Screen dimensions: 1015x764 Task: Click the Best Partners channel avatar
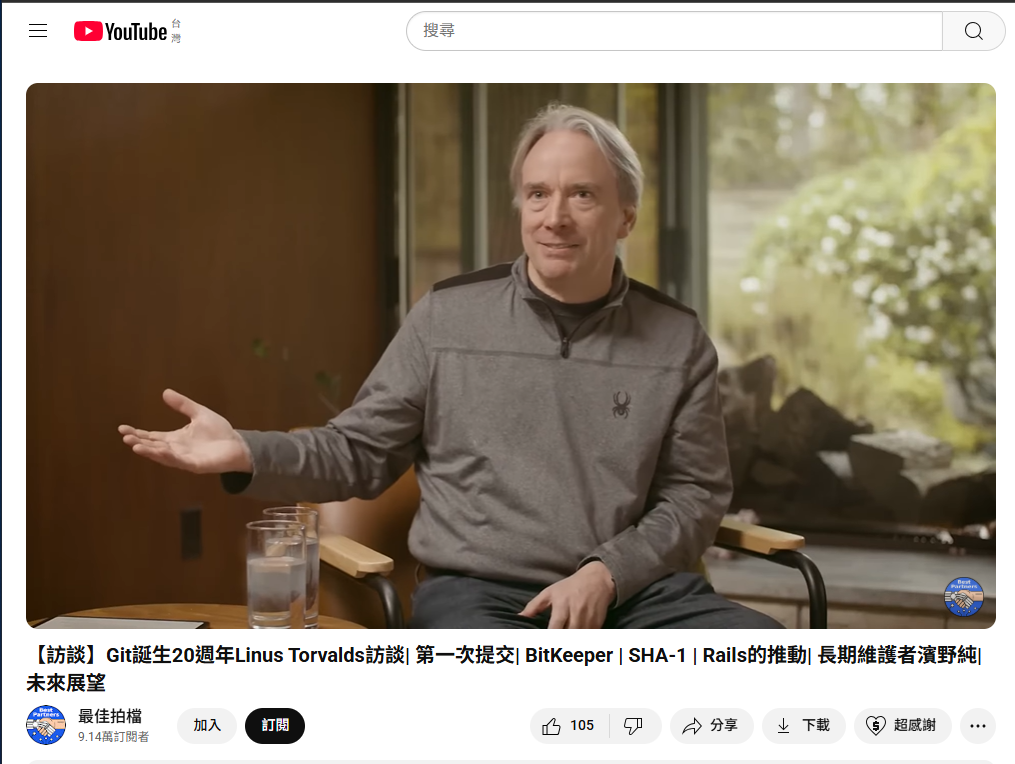46,725
